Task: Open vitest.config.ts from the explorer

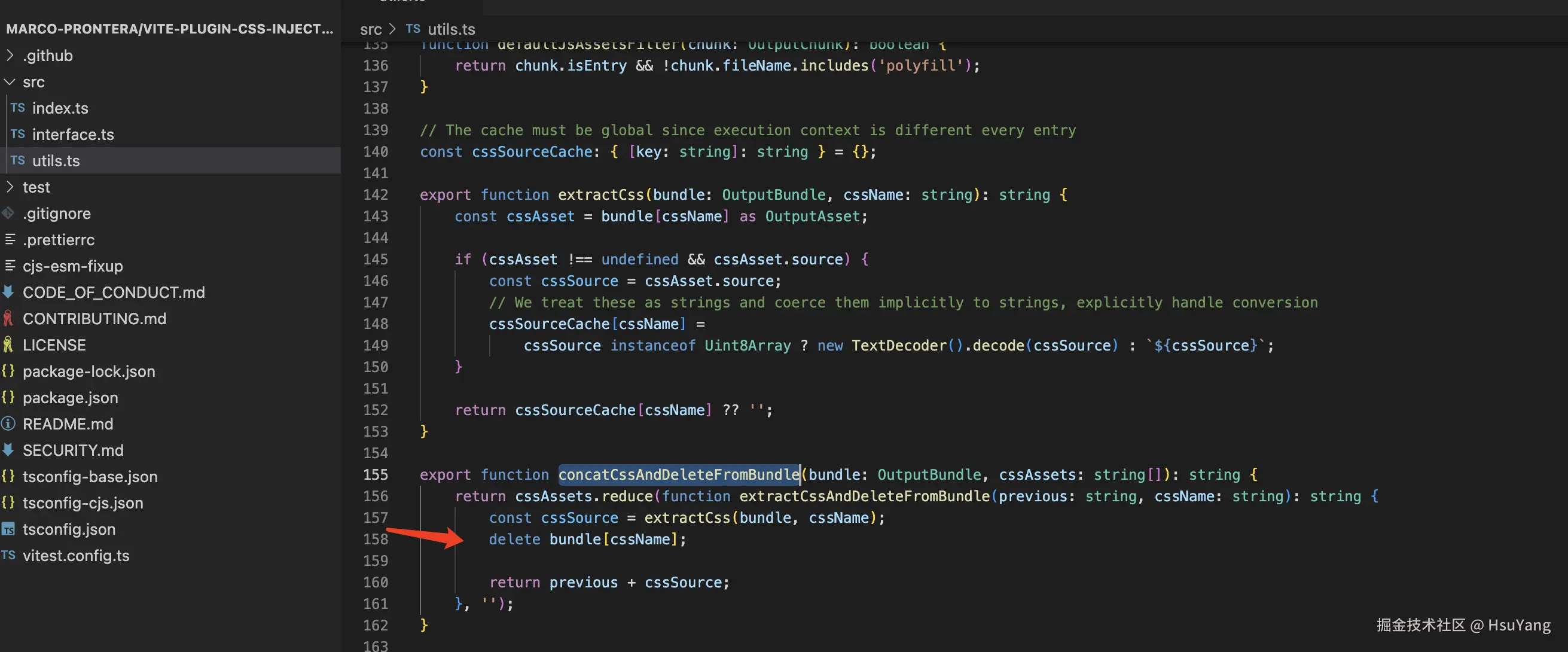Action: tap(75, 555)
